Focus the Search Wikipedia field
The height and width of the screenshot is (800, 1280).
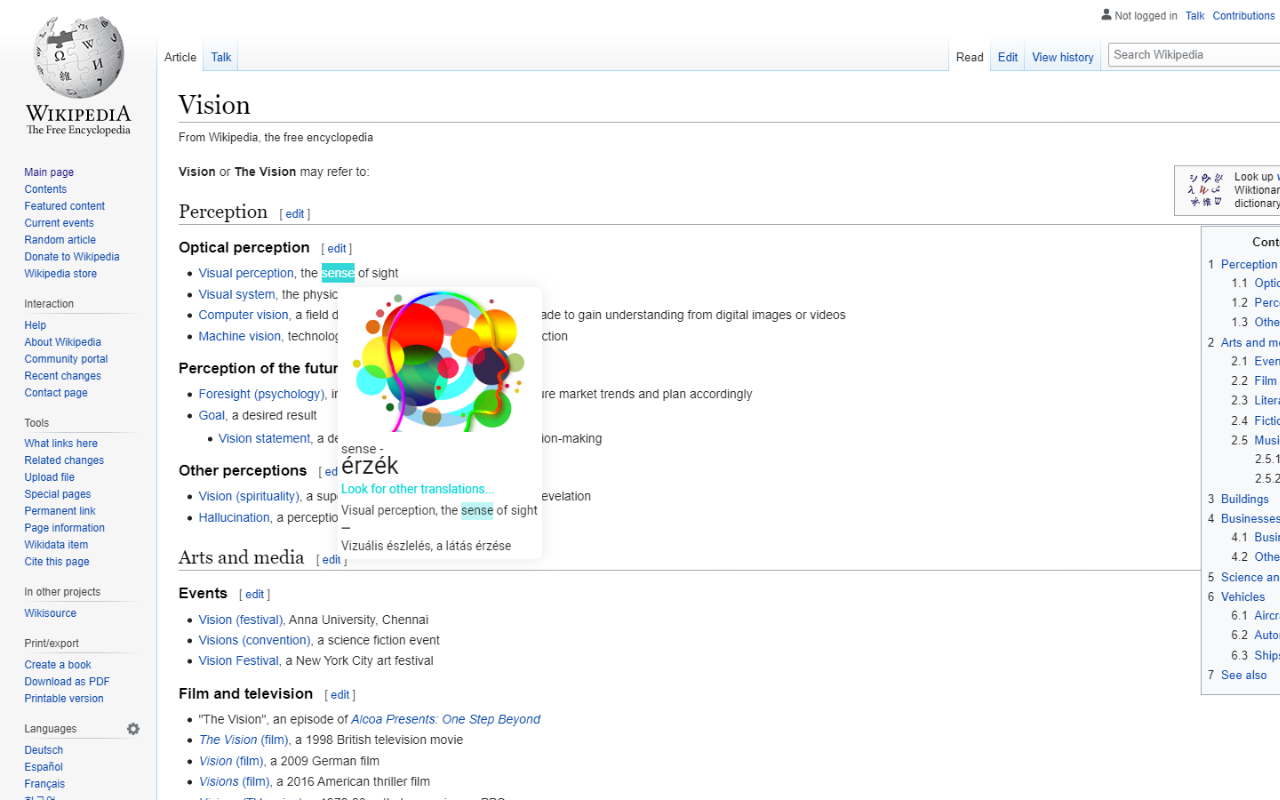pos(1194,55)
